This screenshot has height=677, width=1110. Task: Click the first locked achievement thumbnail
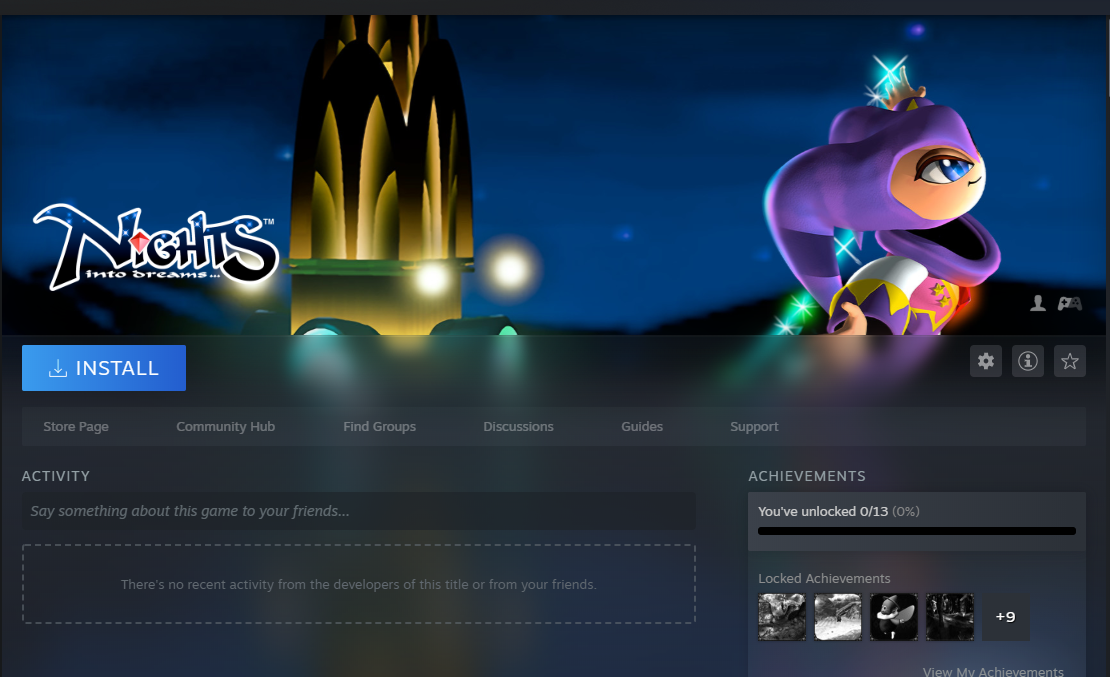point(782,617)
